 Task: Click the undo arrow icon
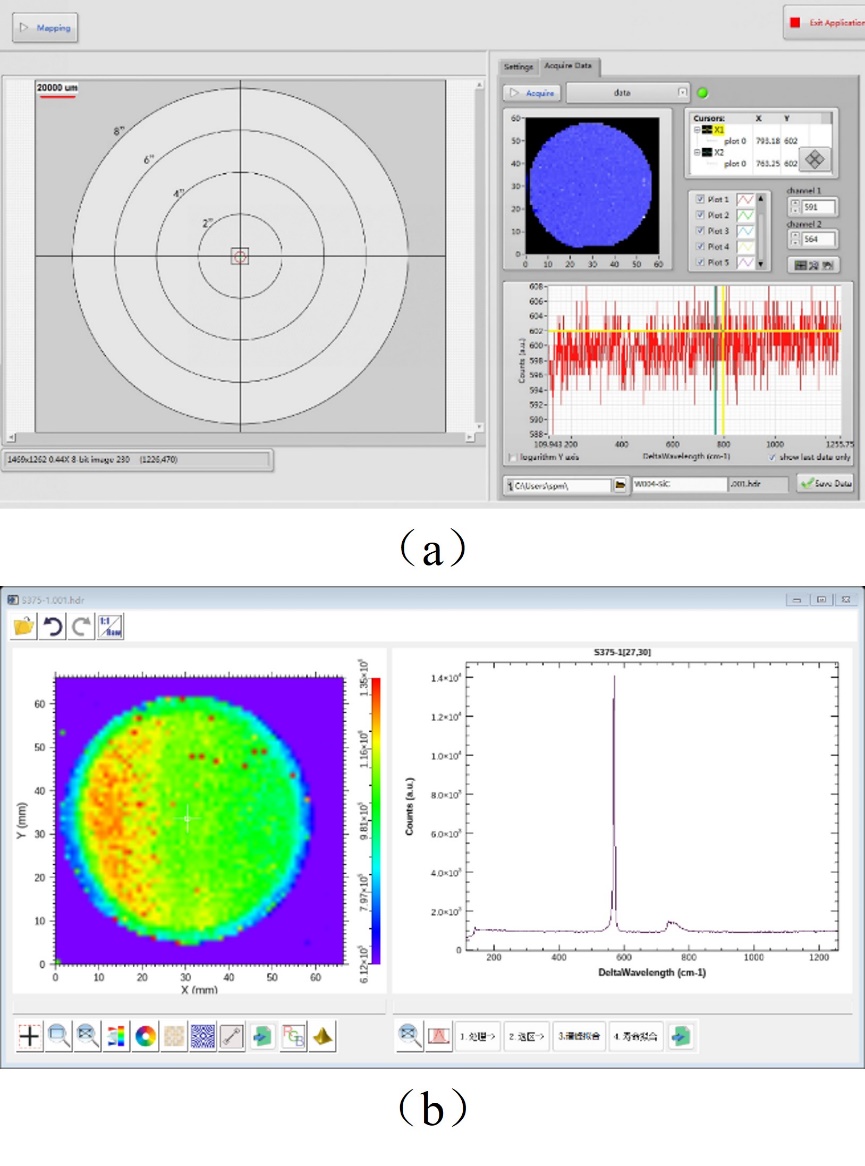(x=52, y=627)
